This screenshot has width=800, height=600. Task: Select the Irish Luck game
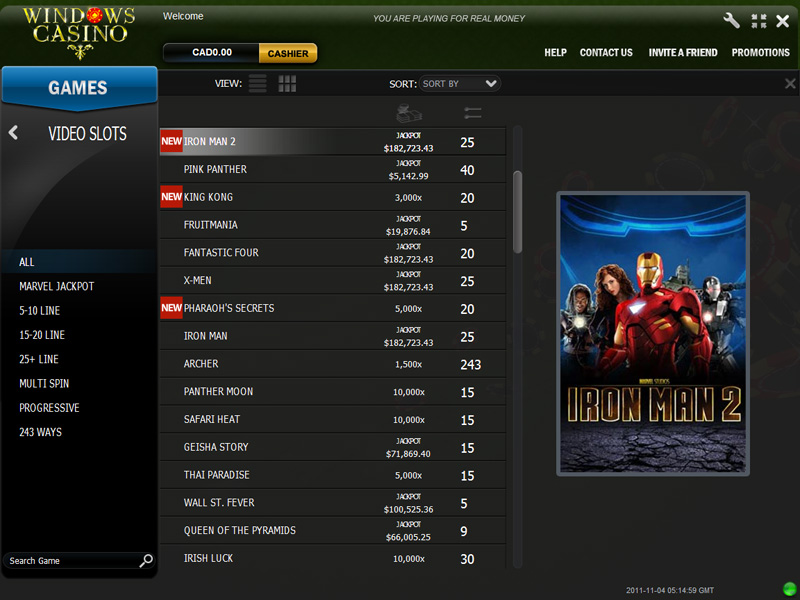(x=333, y=558)
